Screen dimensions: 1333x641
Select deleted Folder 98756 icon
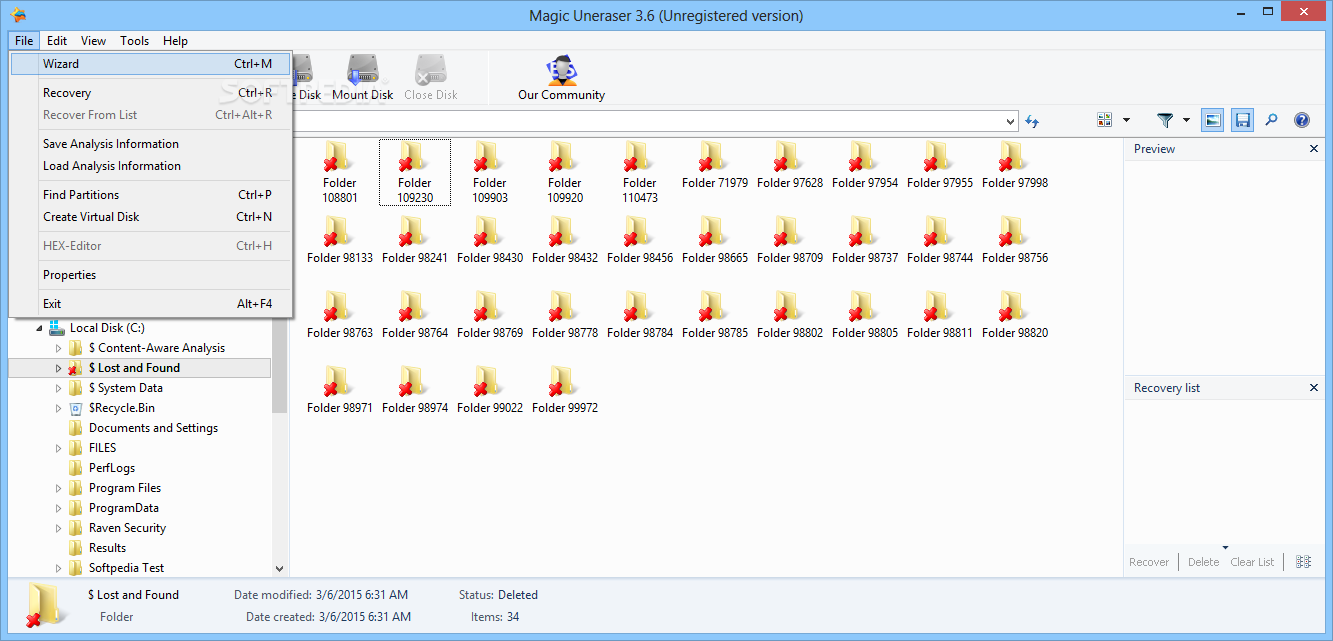coord(1012,233)
